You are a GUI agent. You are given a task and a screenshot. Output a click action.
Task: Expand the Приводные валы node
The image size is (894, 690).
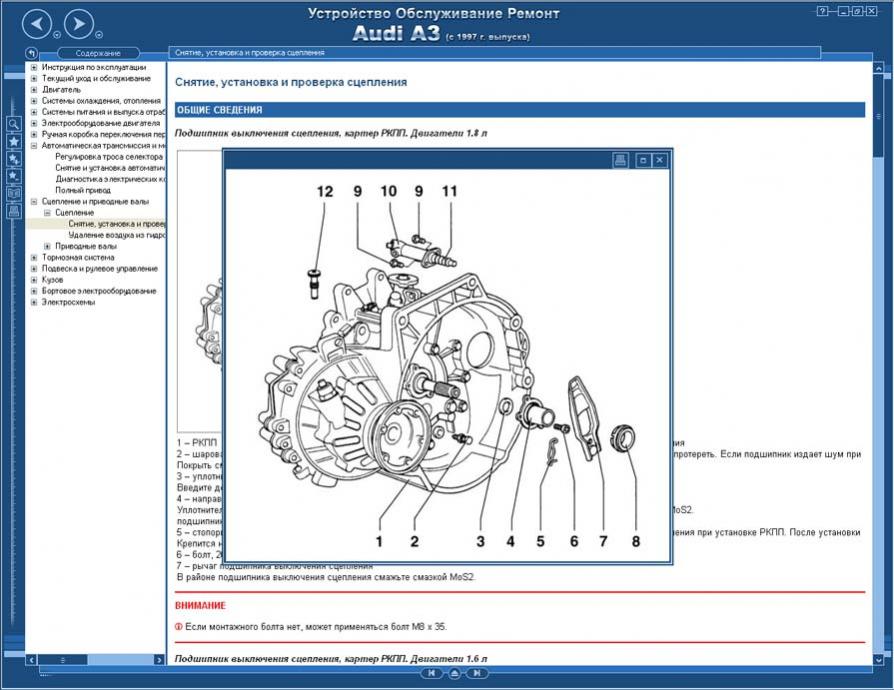click(x=48, y=246)
